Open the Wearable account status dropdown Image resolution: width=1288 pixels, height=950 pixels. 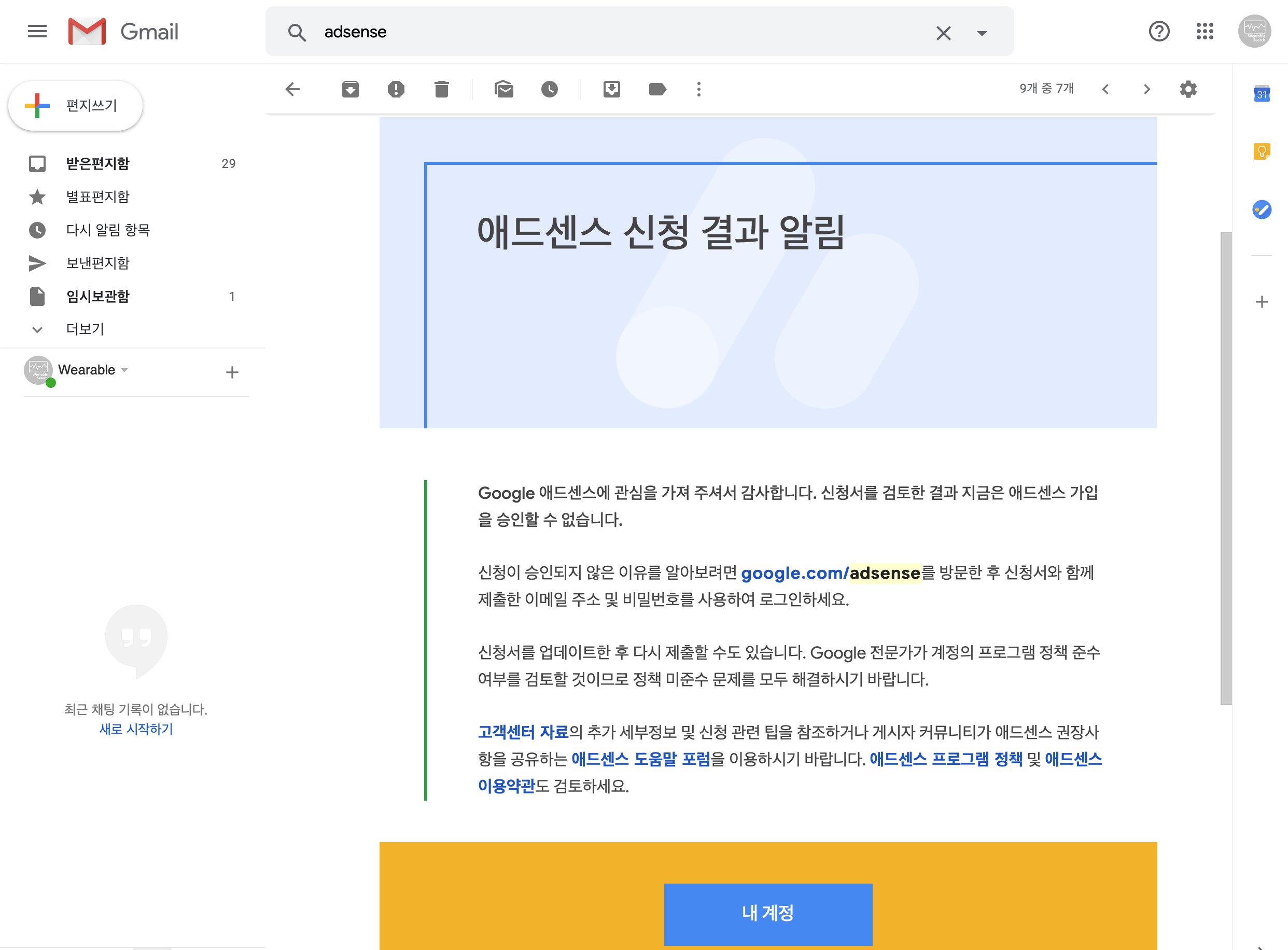(x=125, y=370)
